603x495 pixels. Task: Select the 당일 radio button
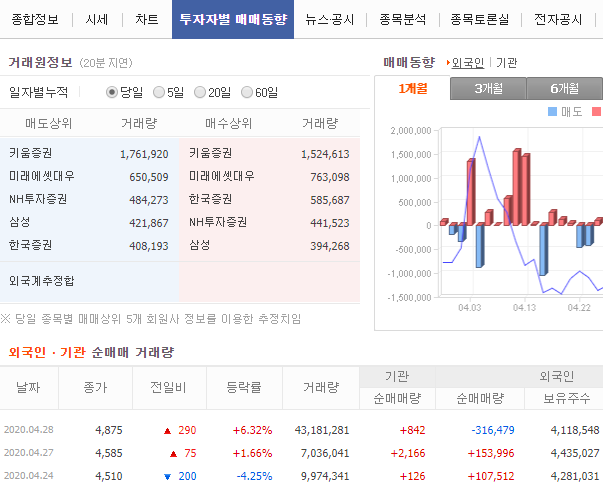(112, 92)
